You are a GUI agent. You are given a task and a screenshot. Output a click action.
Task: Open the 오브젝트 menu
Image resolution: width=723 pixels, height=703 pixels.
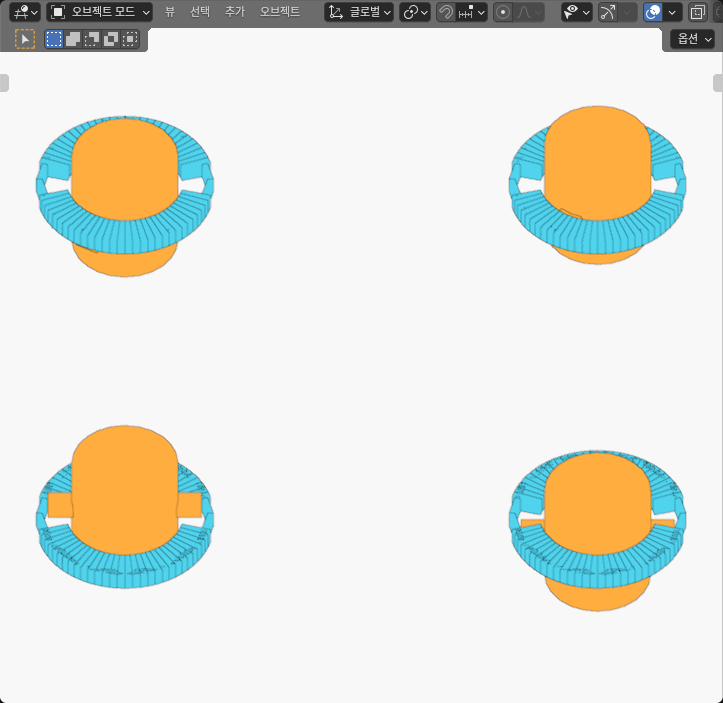tap(280, 12)
